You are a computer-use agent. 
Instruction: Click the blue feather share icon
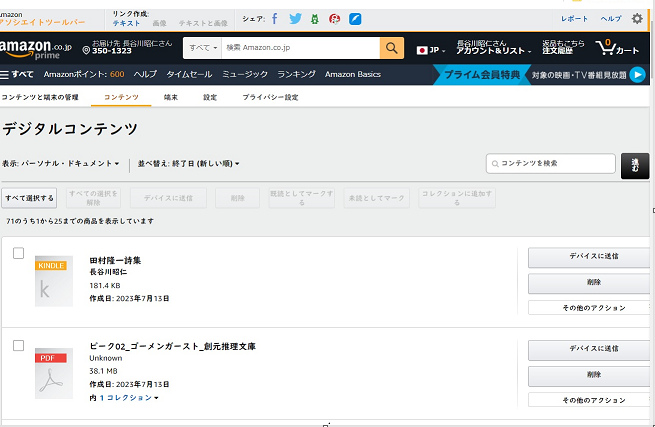[355, 19]
